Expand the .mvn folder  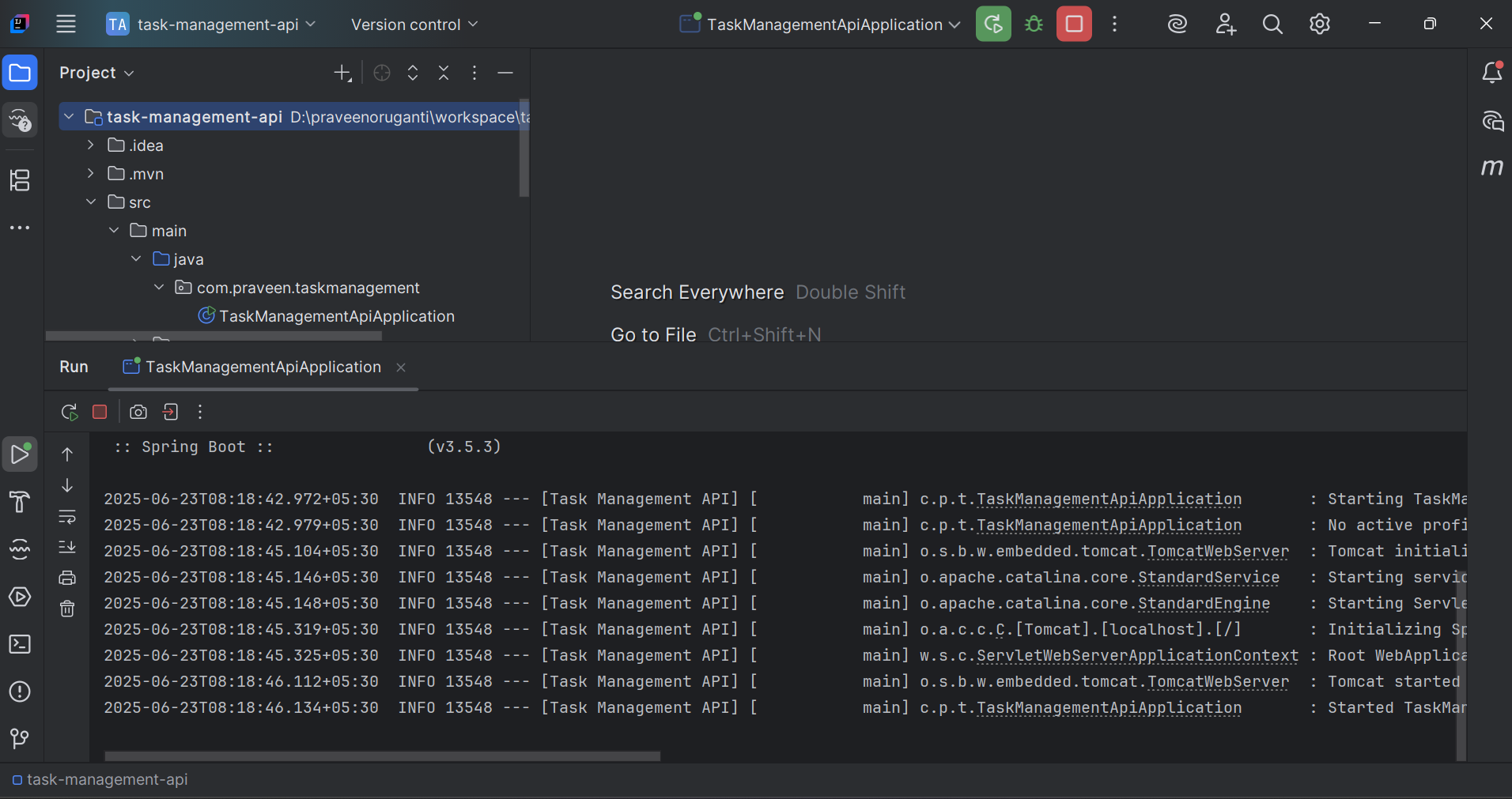coord(90,173)
